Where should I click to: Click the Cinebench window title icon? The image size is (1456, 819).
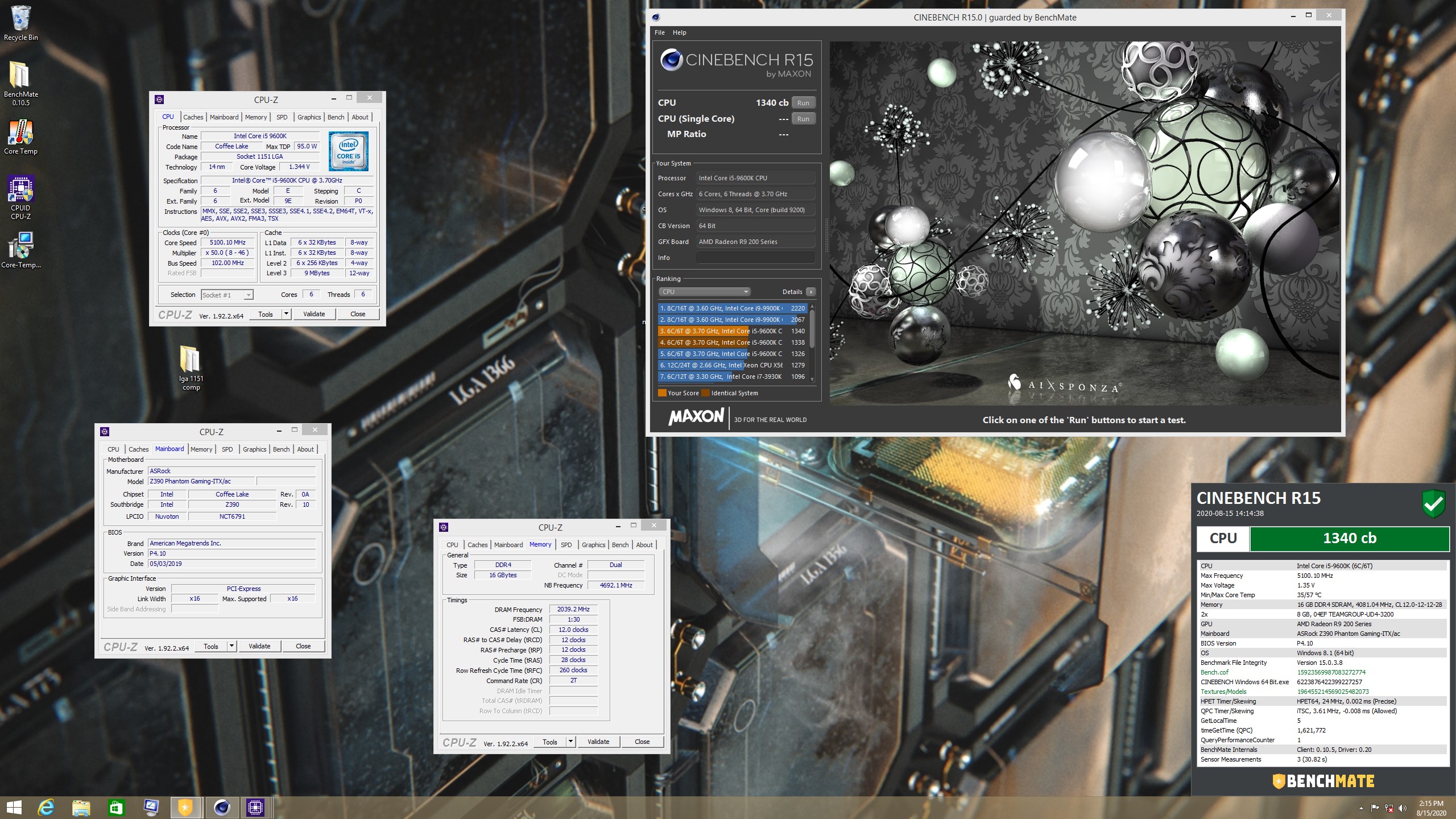pyautogui.click(x=656, y=17)
